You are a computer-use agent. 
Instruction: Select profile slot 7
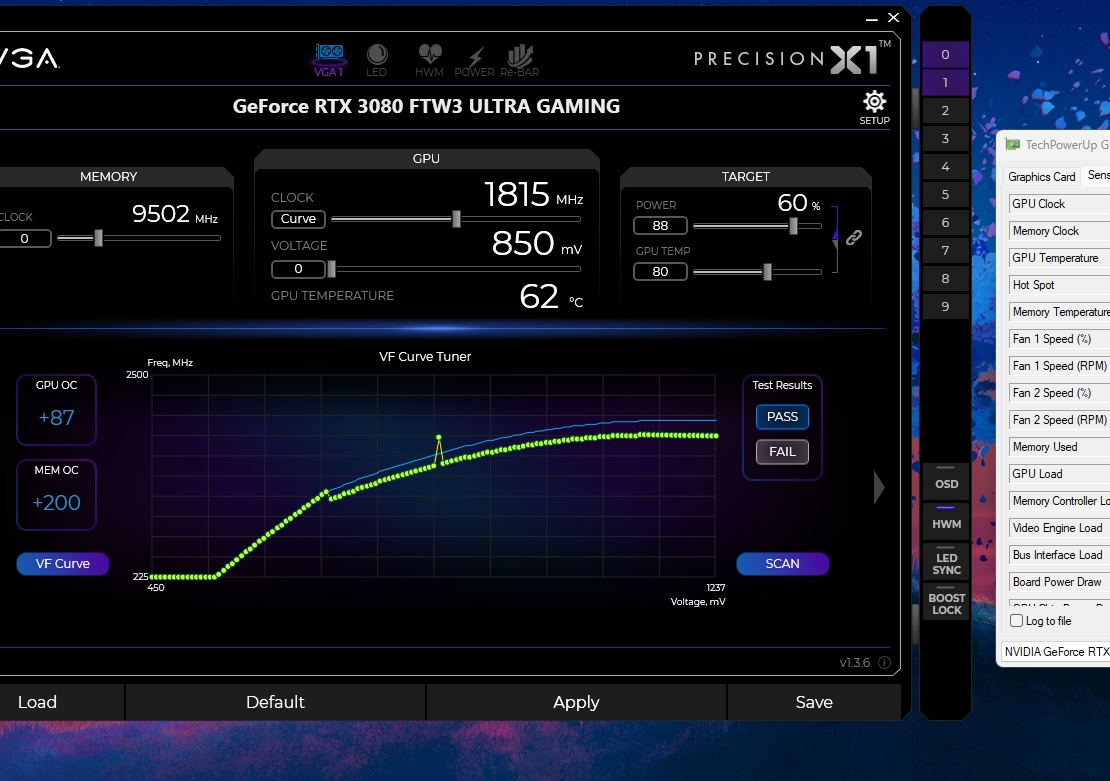click(945, 251)
